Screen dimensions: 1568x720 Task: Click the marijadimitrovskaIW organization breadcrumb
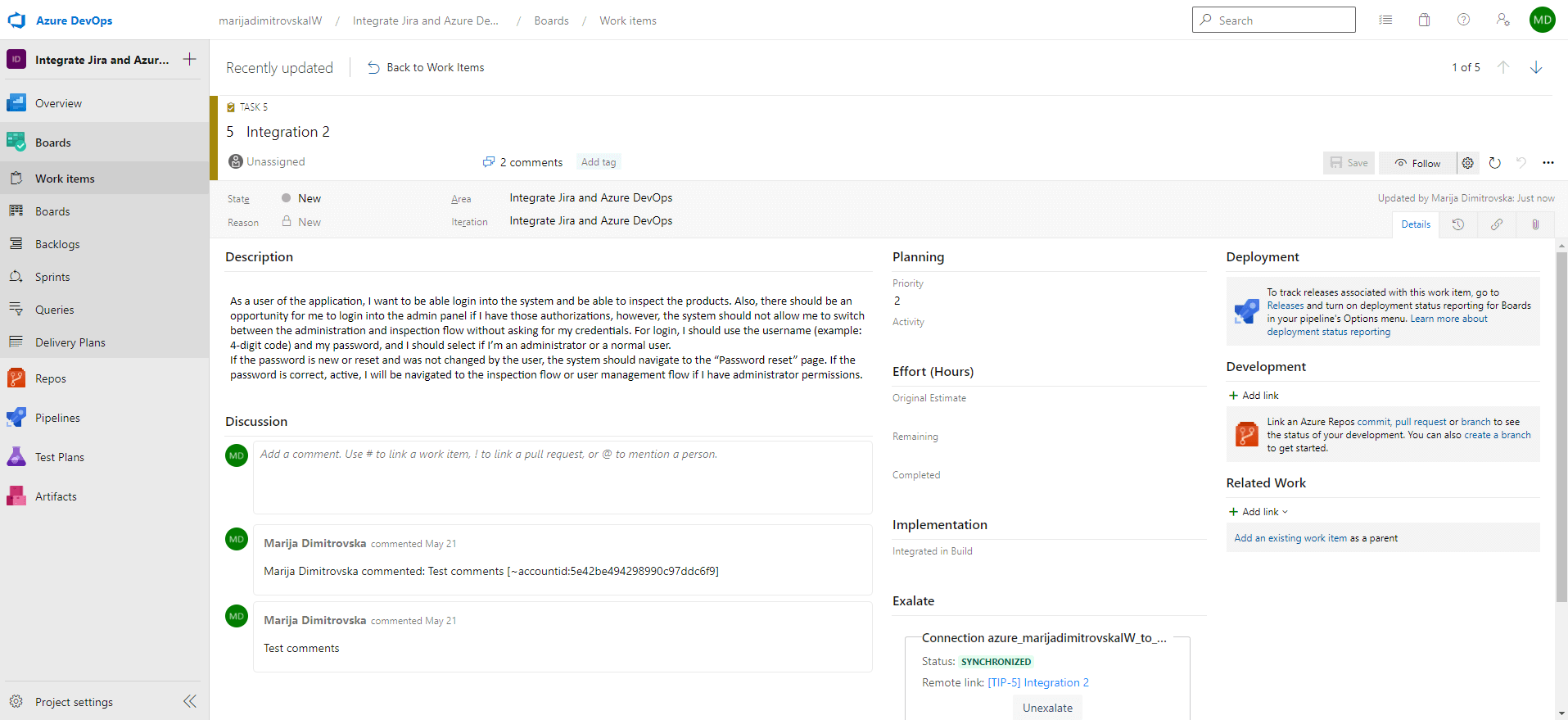[270, 20]
